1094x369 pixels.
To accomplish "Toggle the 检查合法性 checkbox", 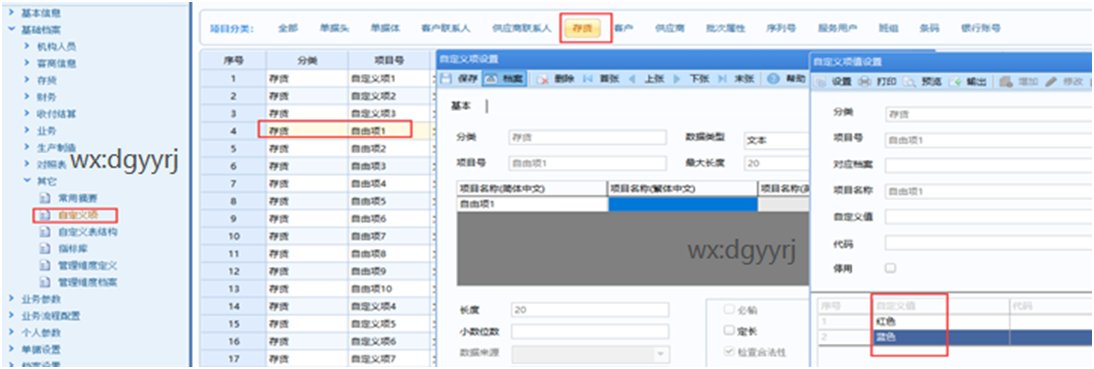I will point(729,352).
